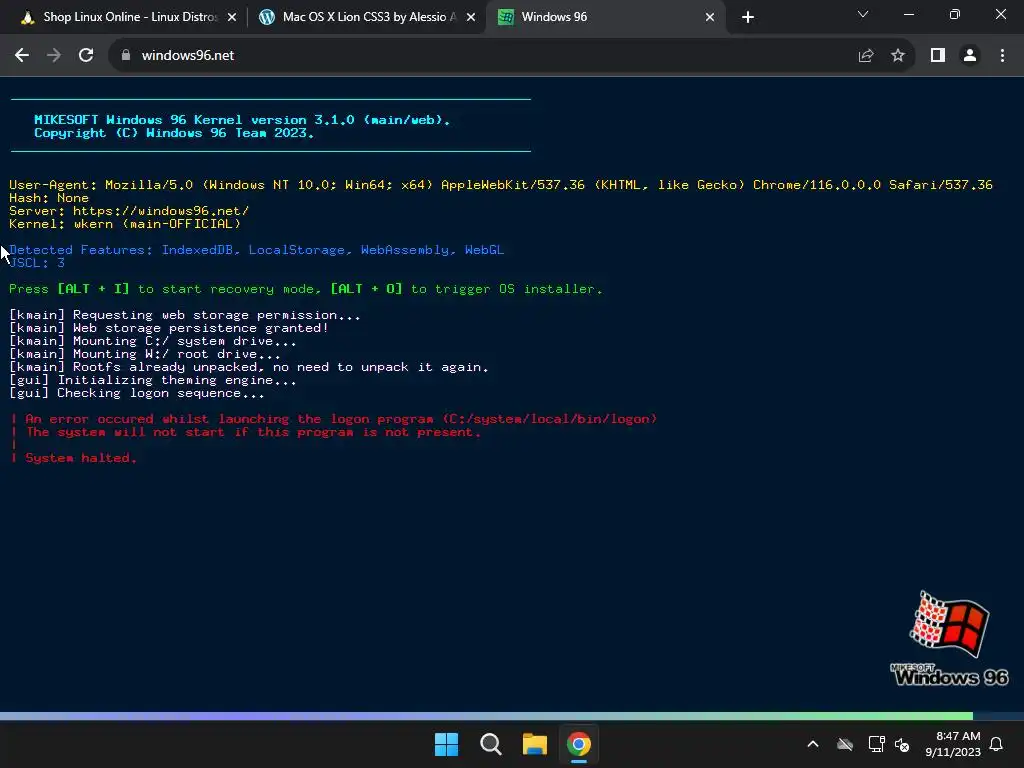1024x768 pixels.
Task: Open a new browser tab
Action: click(x=748, y=18)
